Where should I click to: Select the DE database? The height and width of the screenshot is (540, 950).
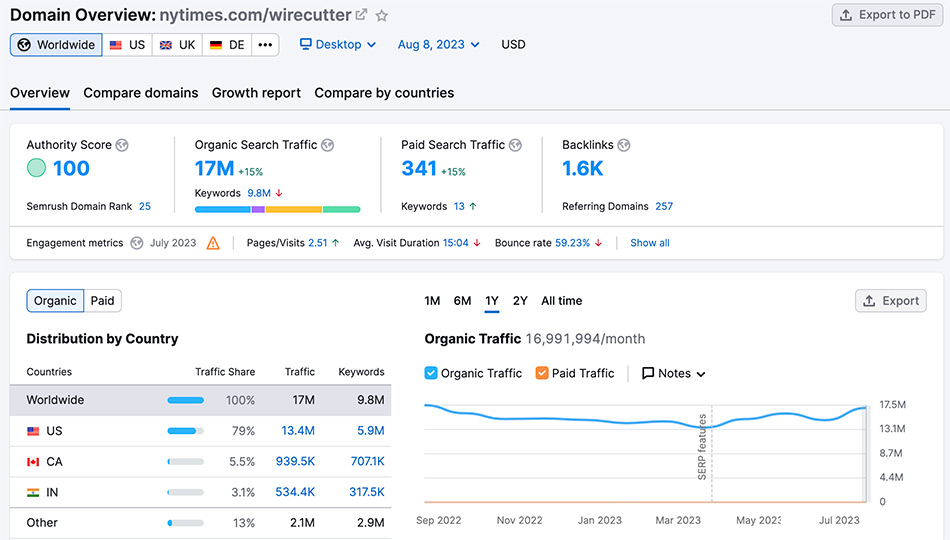pyautogui.click(x=227, y=45)
